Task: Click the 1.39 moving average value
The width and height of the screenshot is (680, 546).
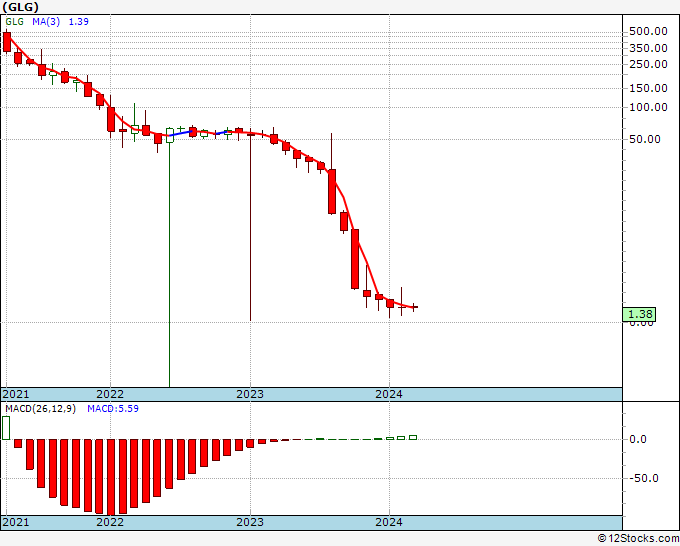Action: pyautogui.click(x=78, y=22)
